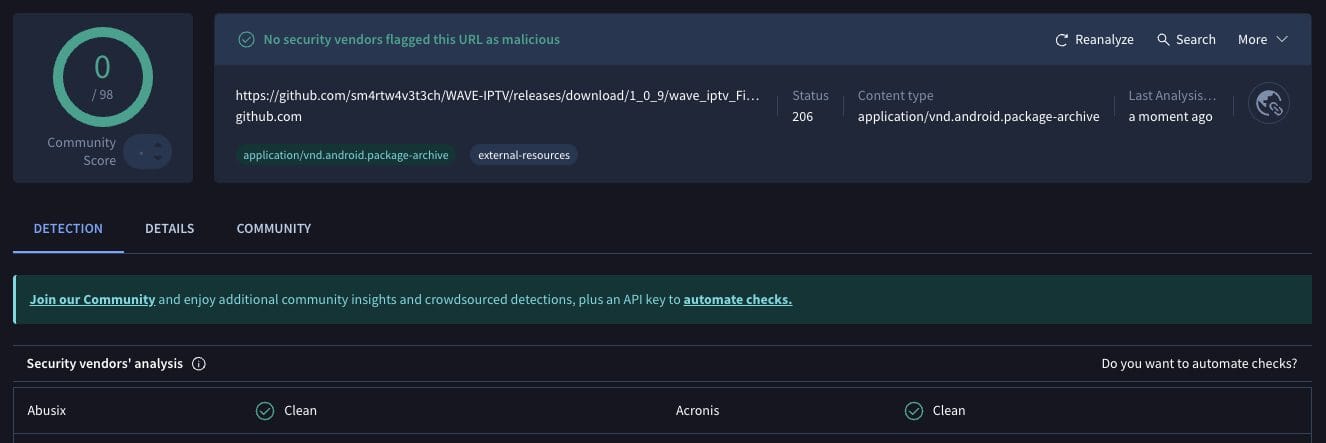Click the Search button label
This screenshot has height=443, width=1326.
point(1195,40)
